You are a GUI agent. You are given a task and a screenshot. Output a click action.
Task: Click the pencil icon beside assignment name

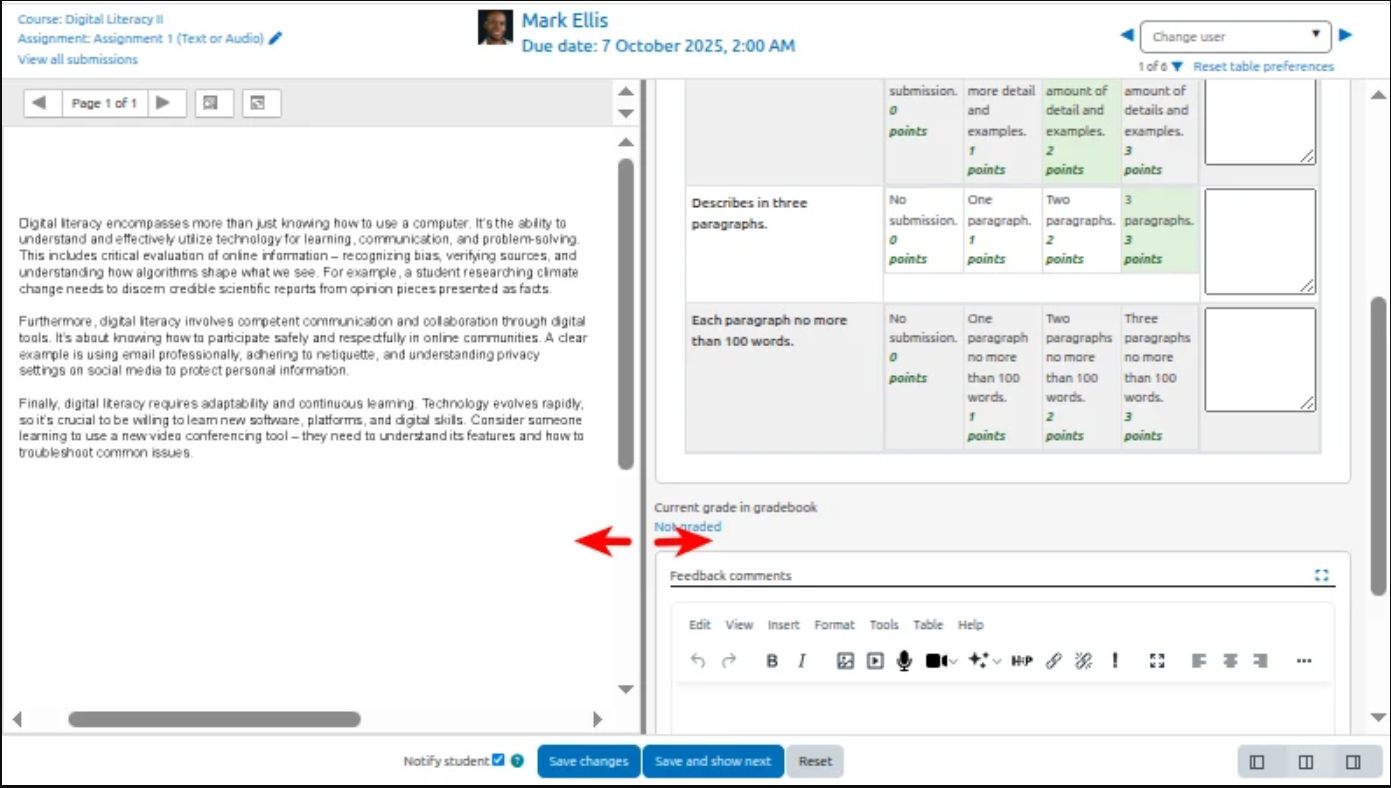(276, 38)
